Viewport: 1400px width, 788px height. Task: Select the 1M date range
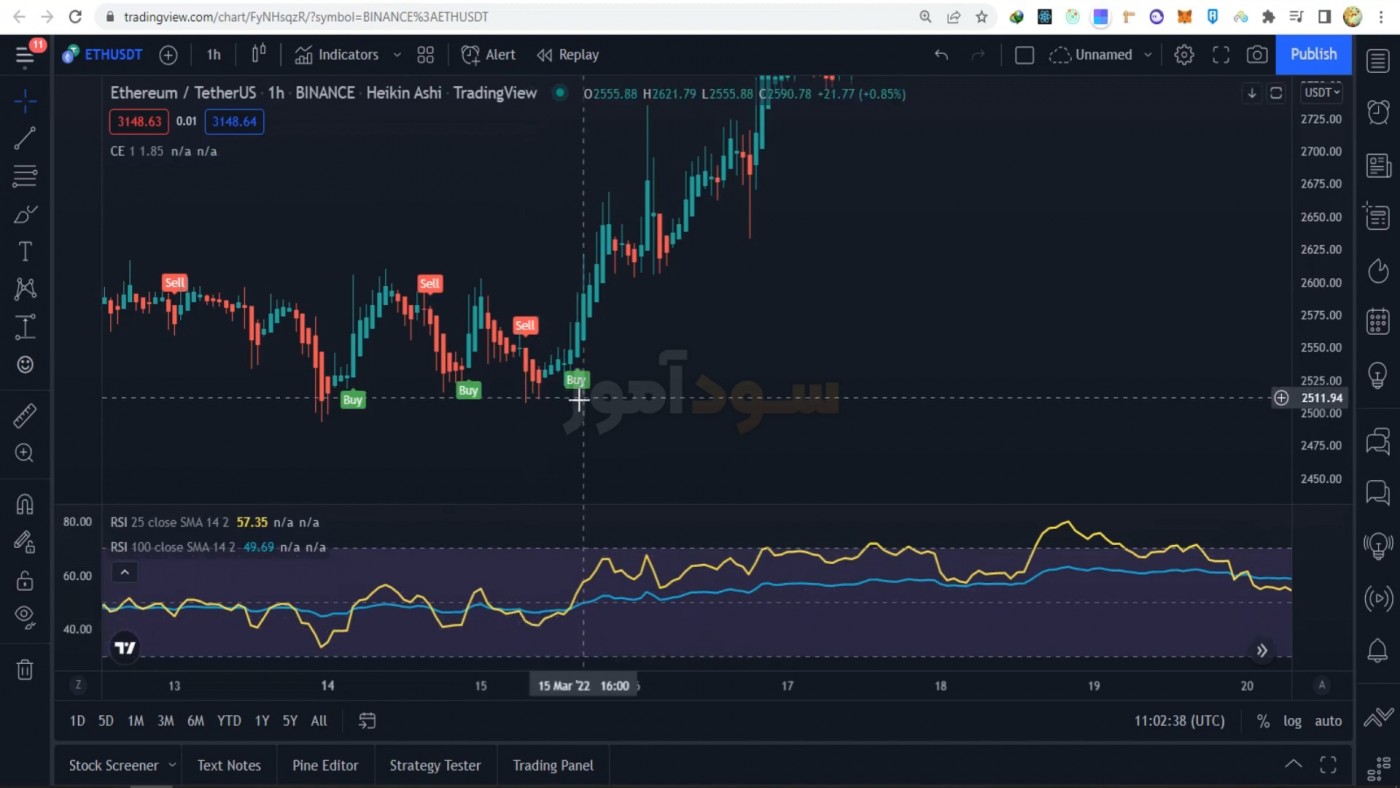[136, 721]
